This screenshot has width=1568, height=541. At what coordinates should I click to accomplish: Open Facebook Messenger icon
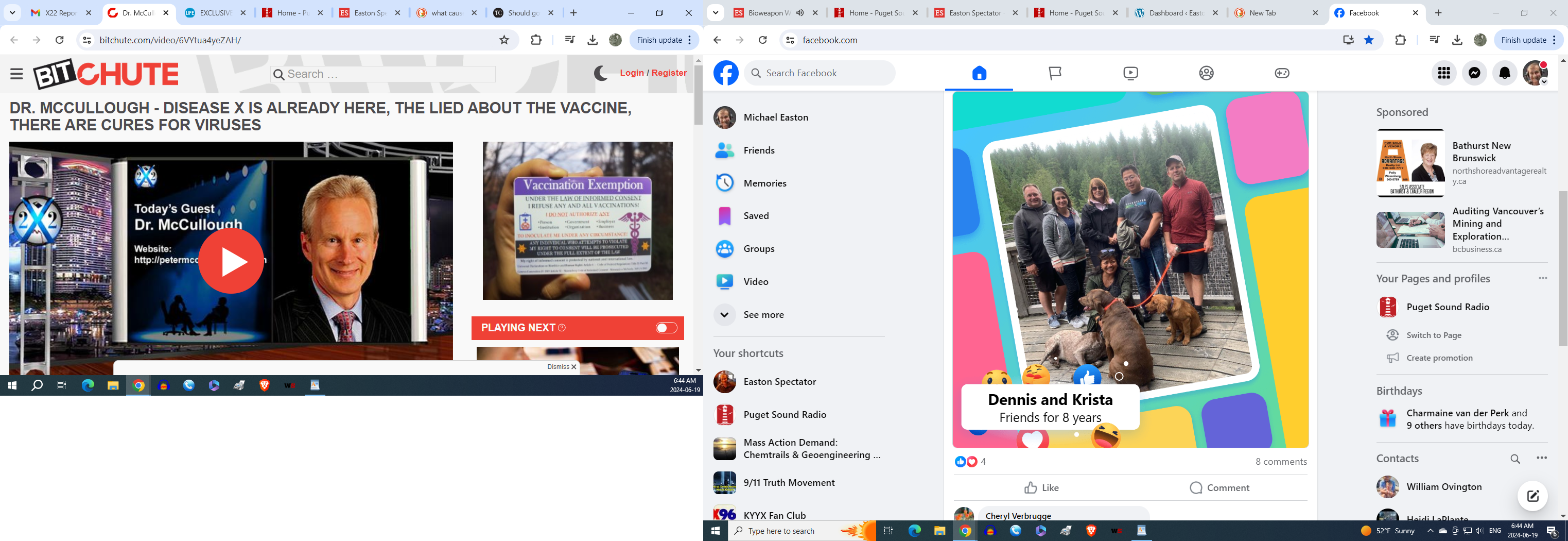[1474, 73]
